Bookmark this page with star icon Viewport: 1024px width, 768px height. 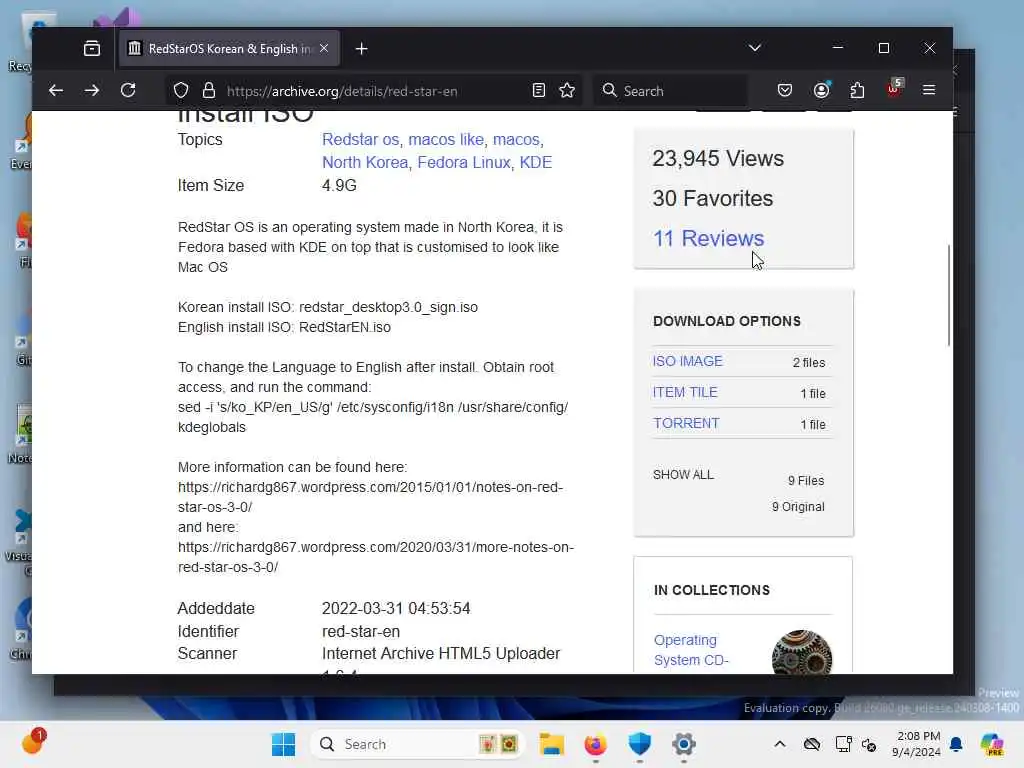(x=567, y=91)
